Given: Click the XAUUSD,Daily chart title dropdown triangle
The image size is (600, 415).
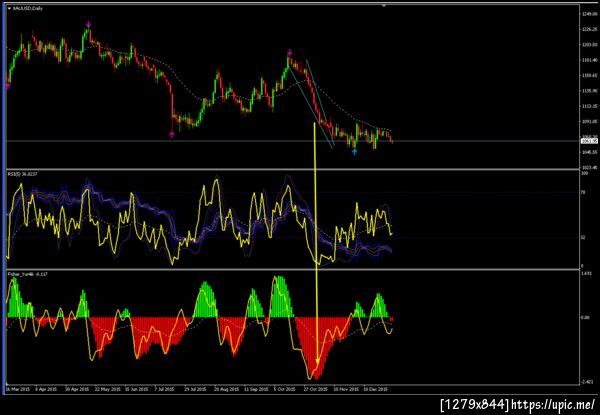Looking at the screenshot, I should click(x=9, y=8).
